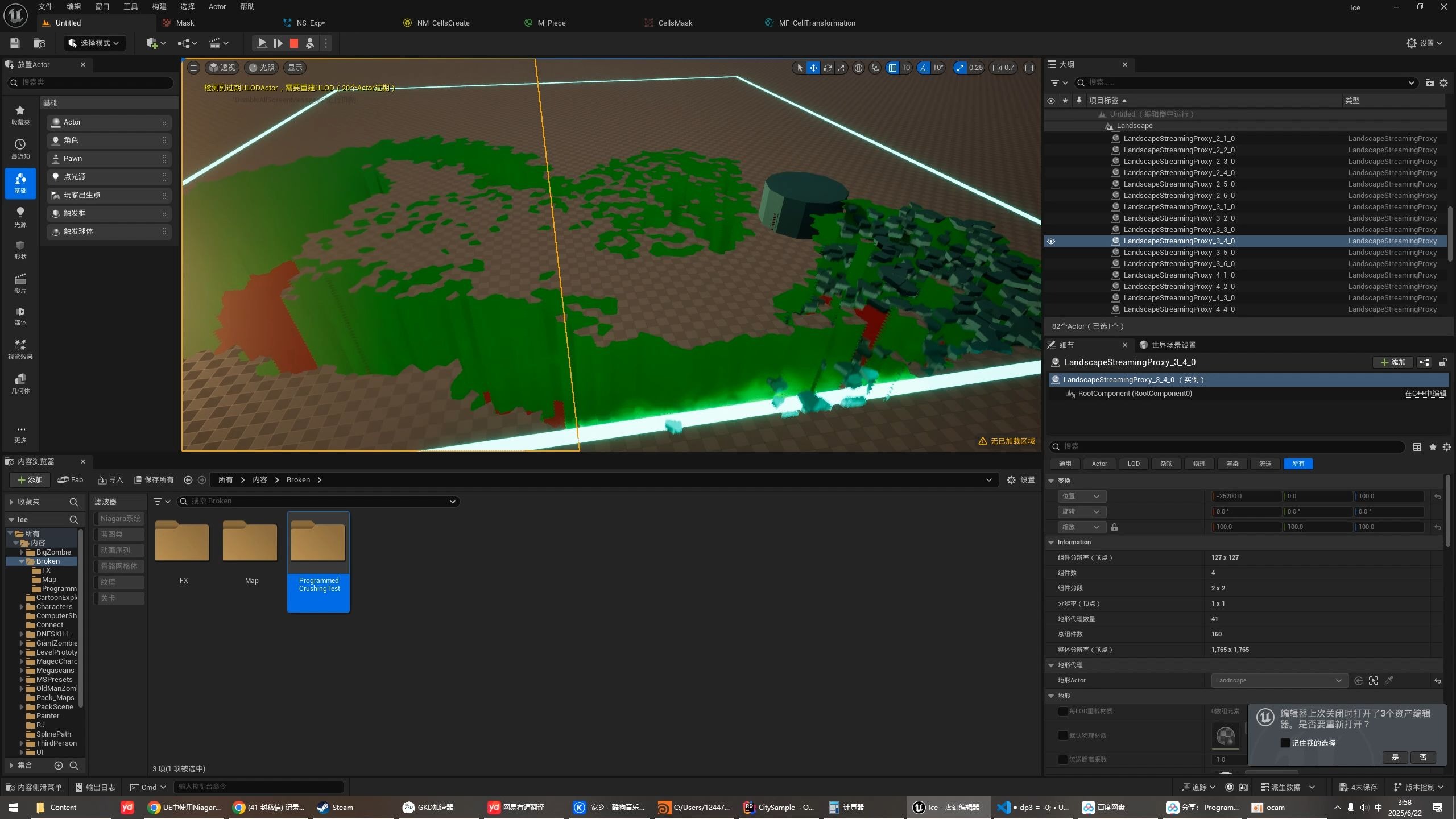Activate the rotate gizmo tool
Viewport: 1456px width, 819px height.
click(x=828, y=68)
